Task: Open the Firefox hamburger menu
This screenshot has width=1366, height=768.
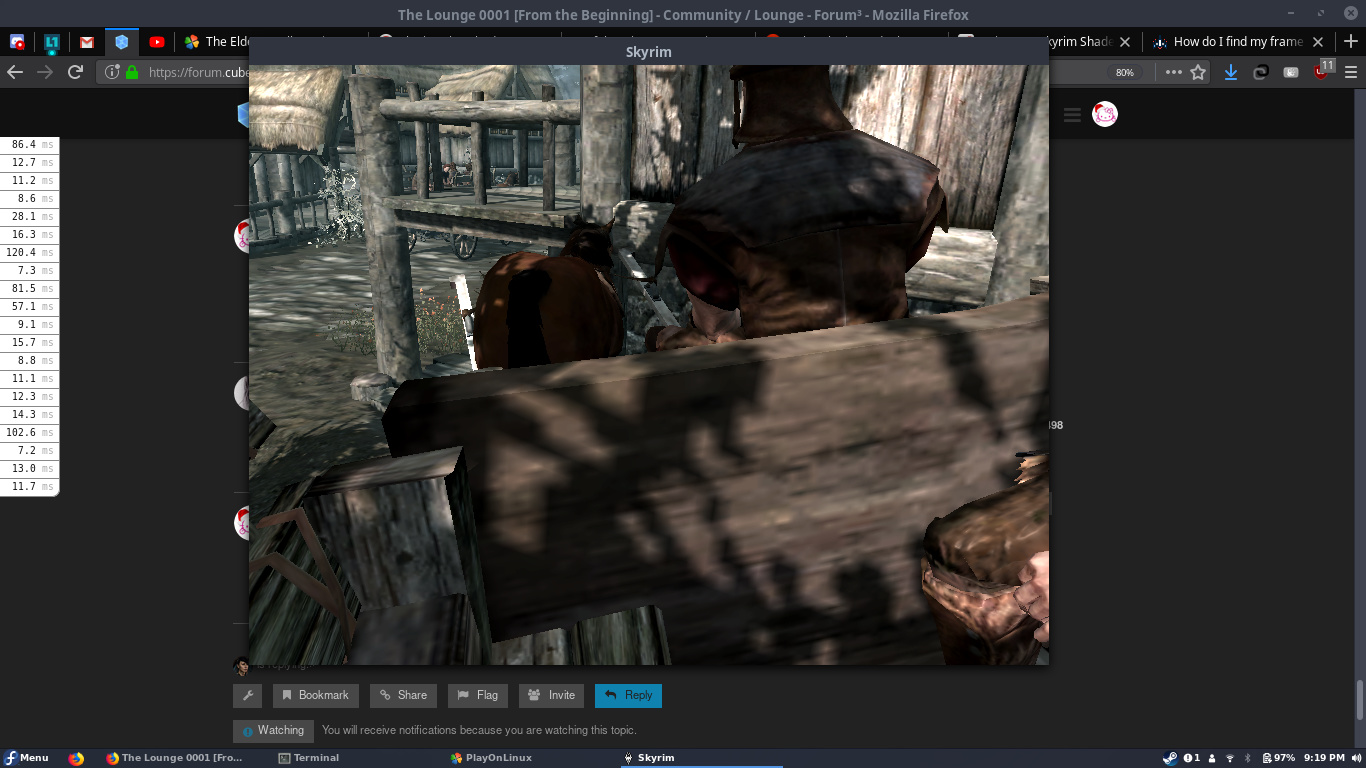Action: point(1351,72)
